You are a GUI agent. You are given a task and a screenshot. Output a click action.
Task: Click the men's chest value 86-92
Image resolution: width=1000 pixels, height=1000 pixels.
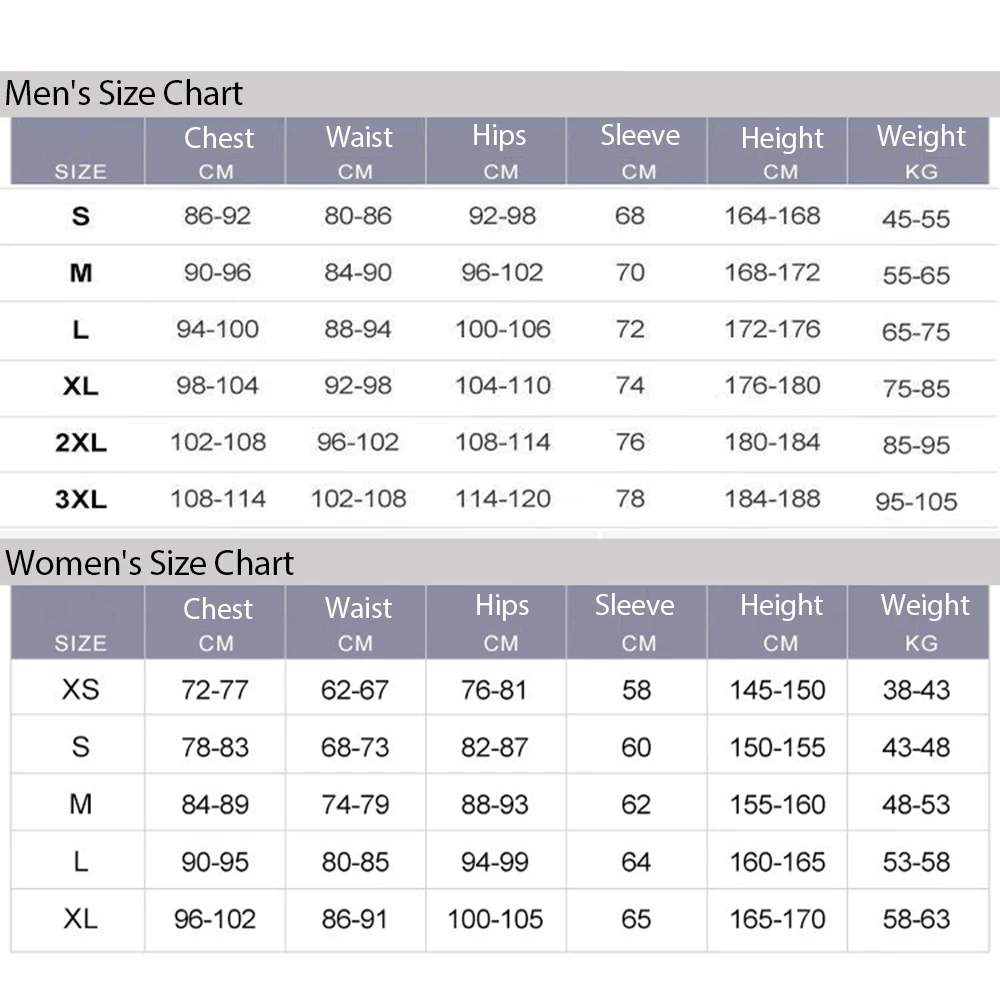(x=217, y=216)
